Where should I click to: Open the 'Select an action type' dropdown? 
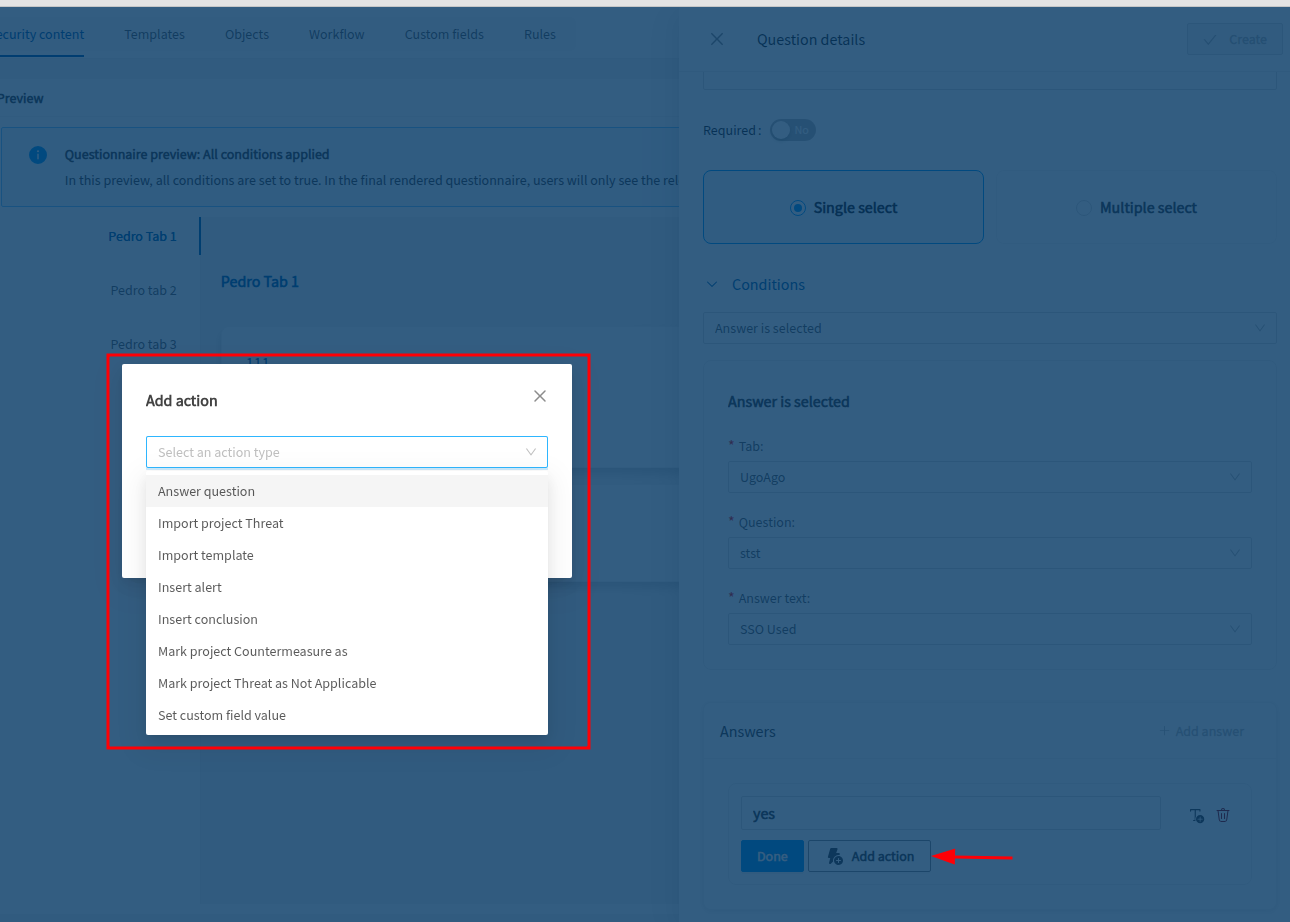click(x=347, y=452)
